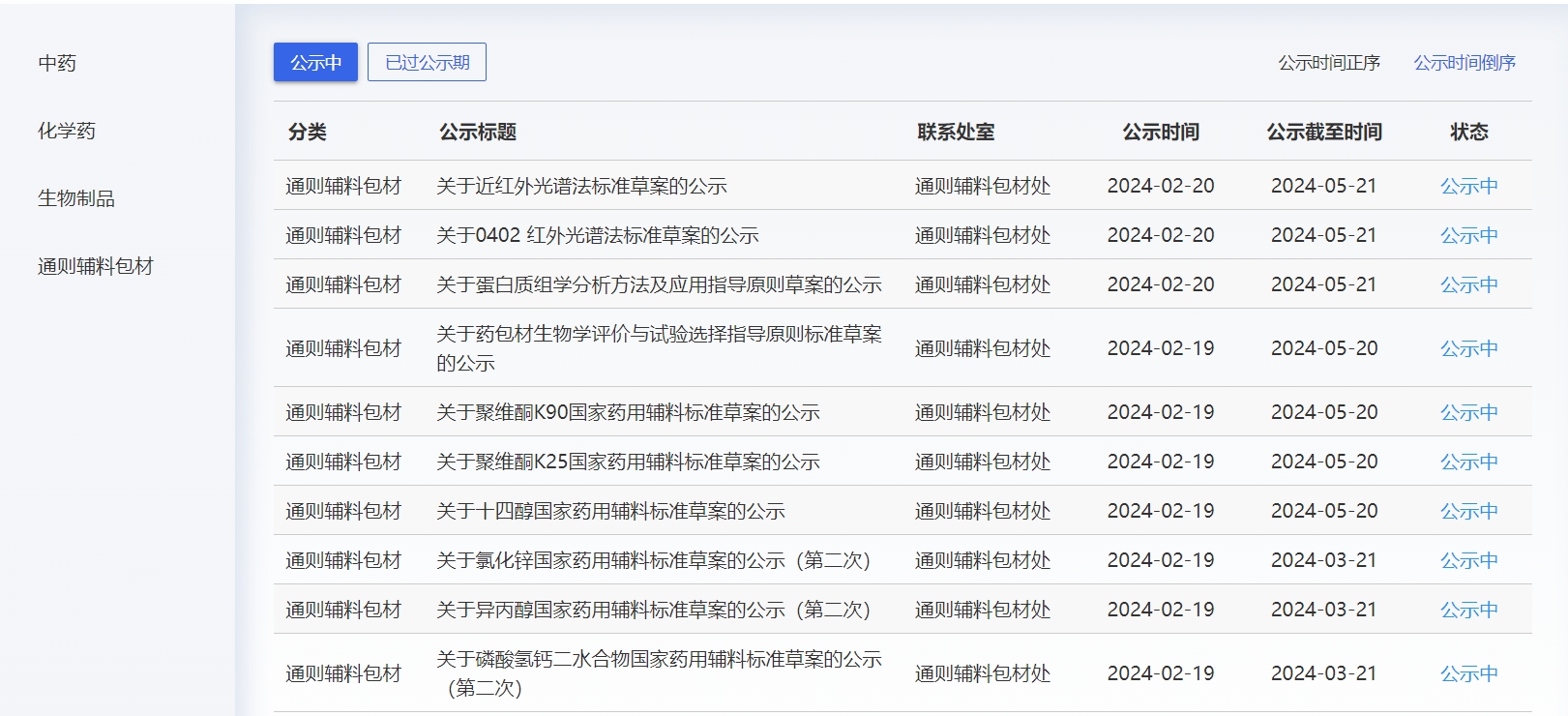Select 通则辅料包材 in the sidebar

click(96, 266)
